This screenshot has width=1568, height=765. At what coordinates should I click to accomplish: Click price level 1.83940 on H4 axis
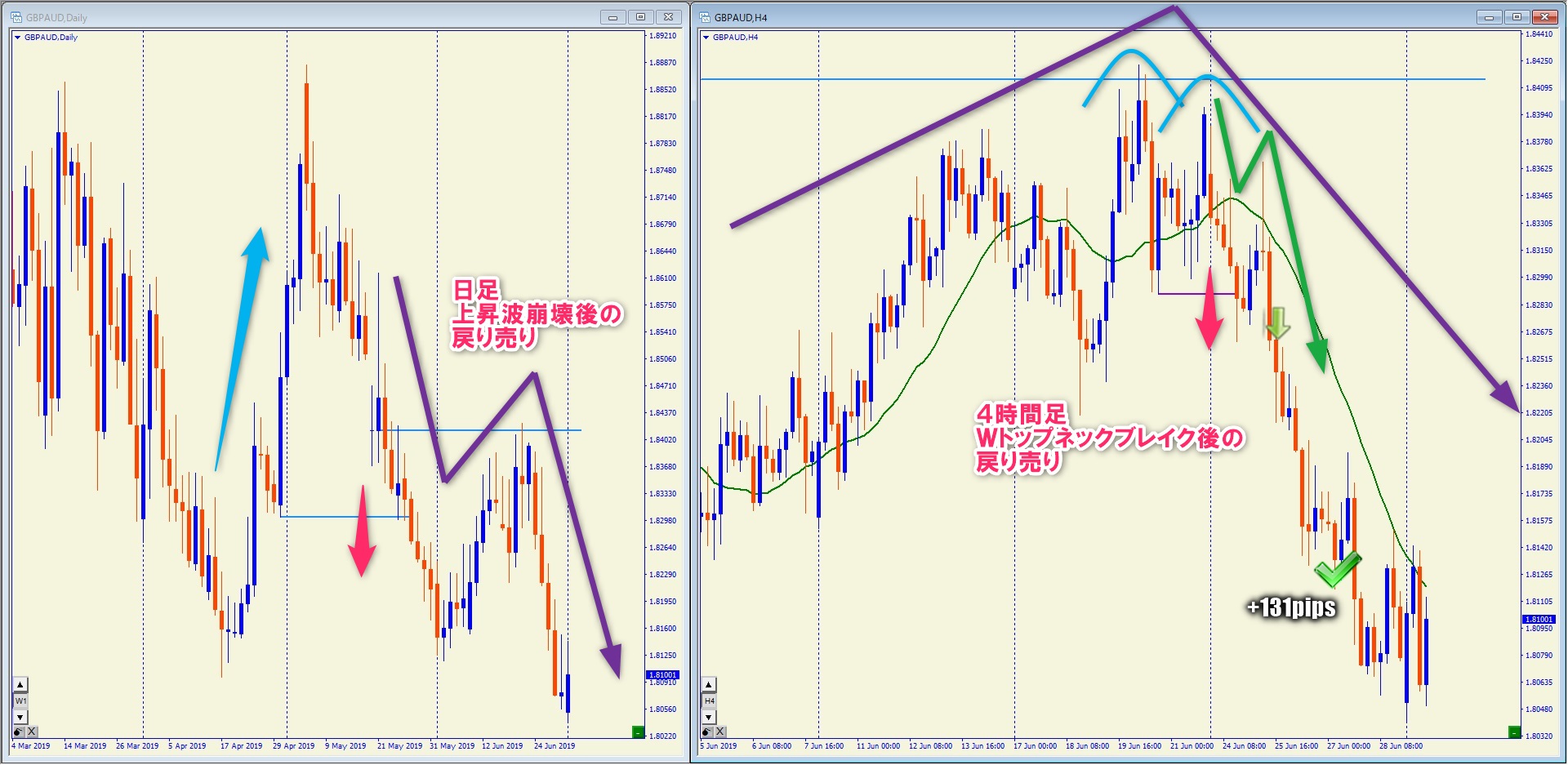pos(1539,115)
